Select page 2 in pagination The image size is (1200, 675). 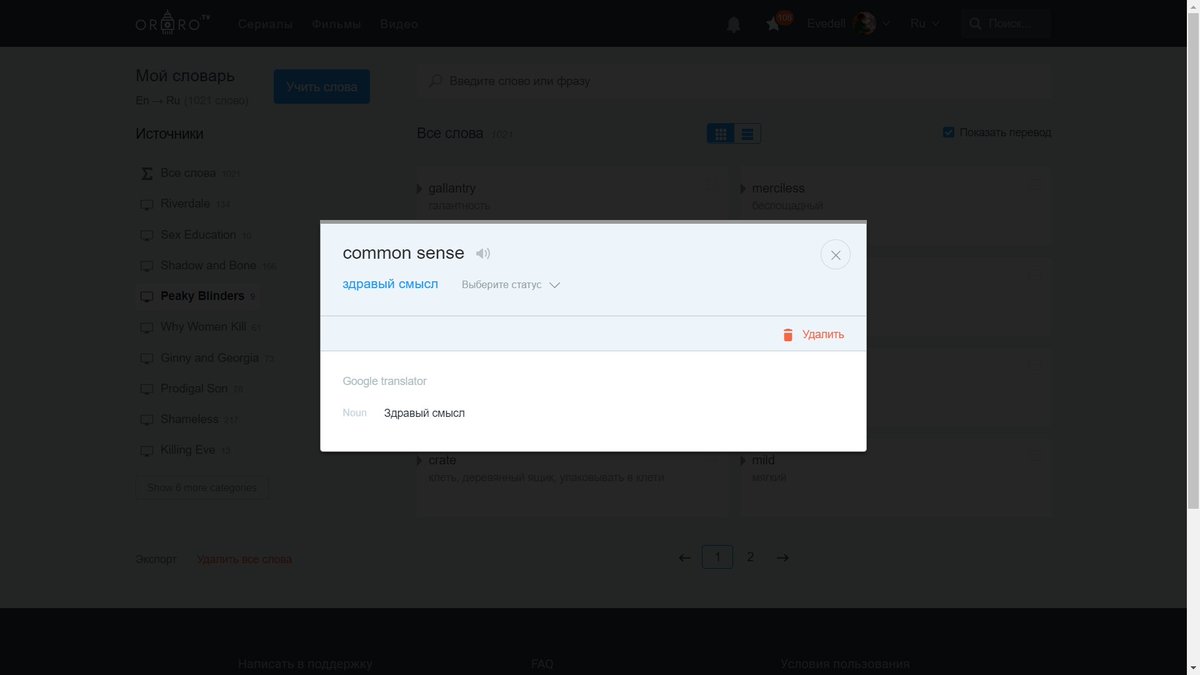pos(750,557)
